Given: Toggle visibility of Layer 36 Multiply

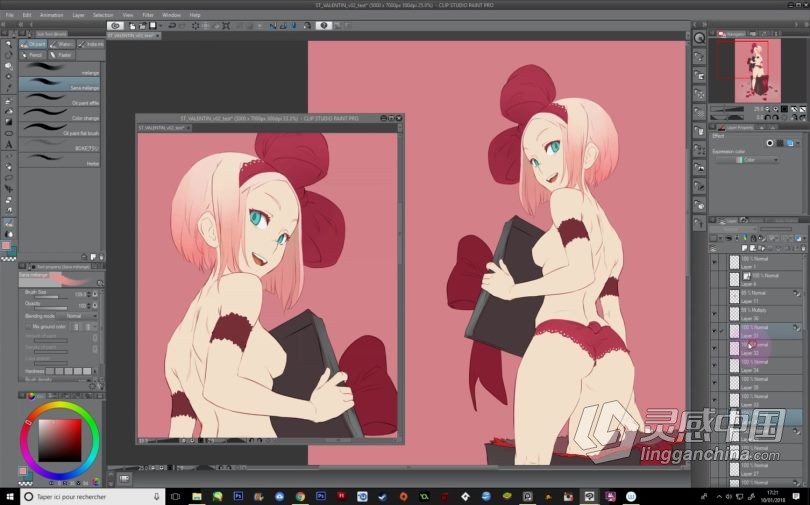Looking at the screenshot, I should coord(714,314).
